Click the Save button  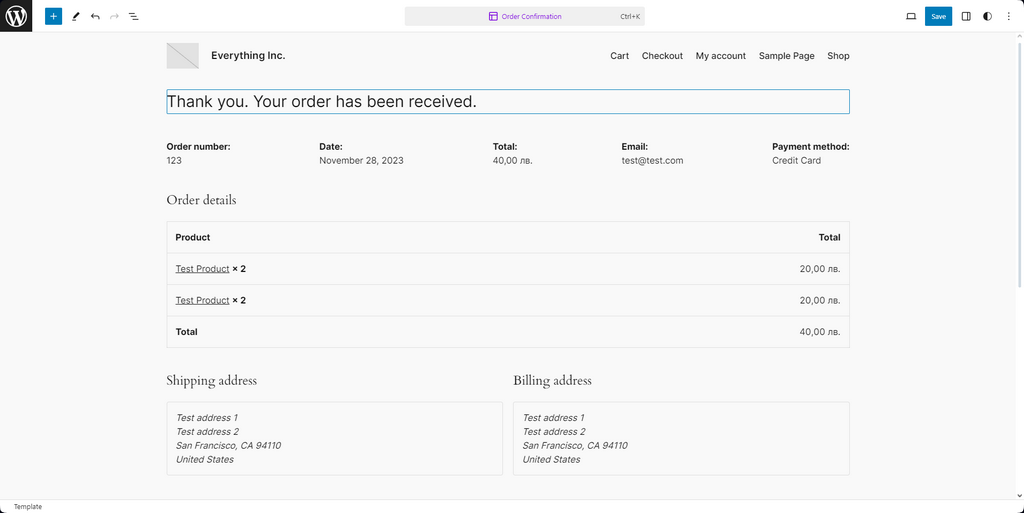tap(938, 16)
